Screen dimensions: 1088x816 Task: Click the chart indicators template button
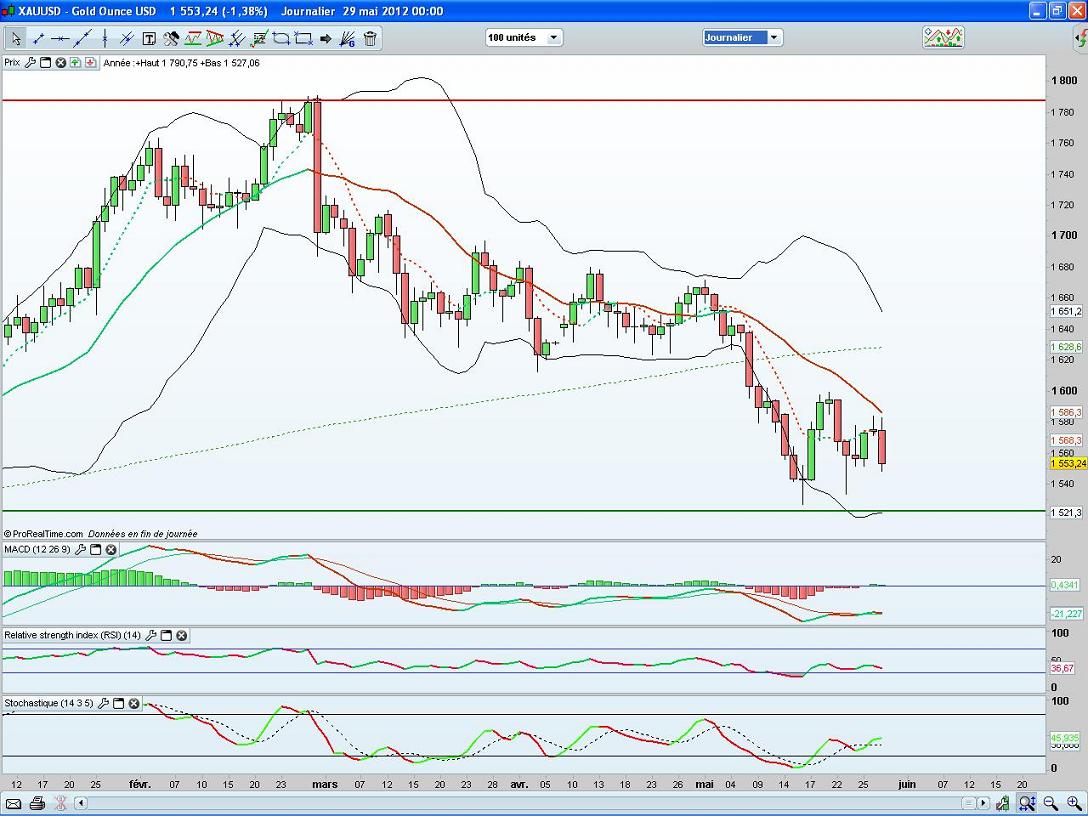tap(943, 38)
